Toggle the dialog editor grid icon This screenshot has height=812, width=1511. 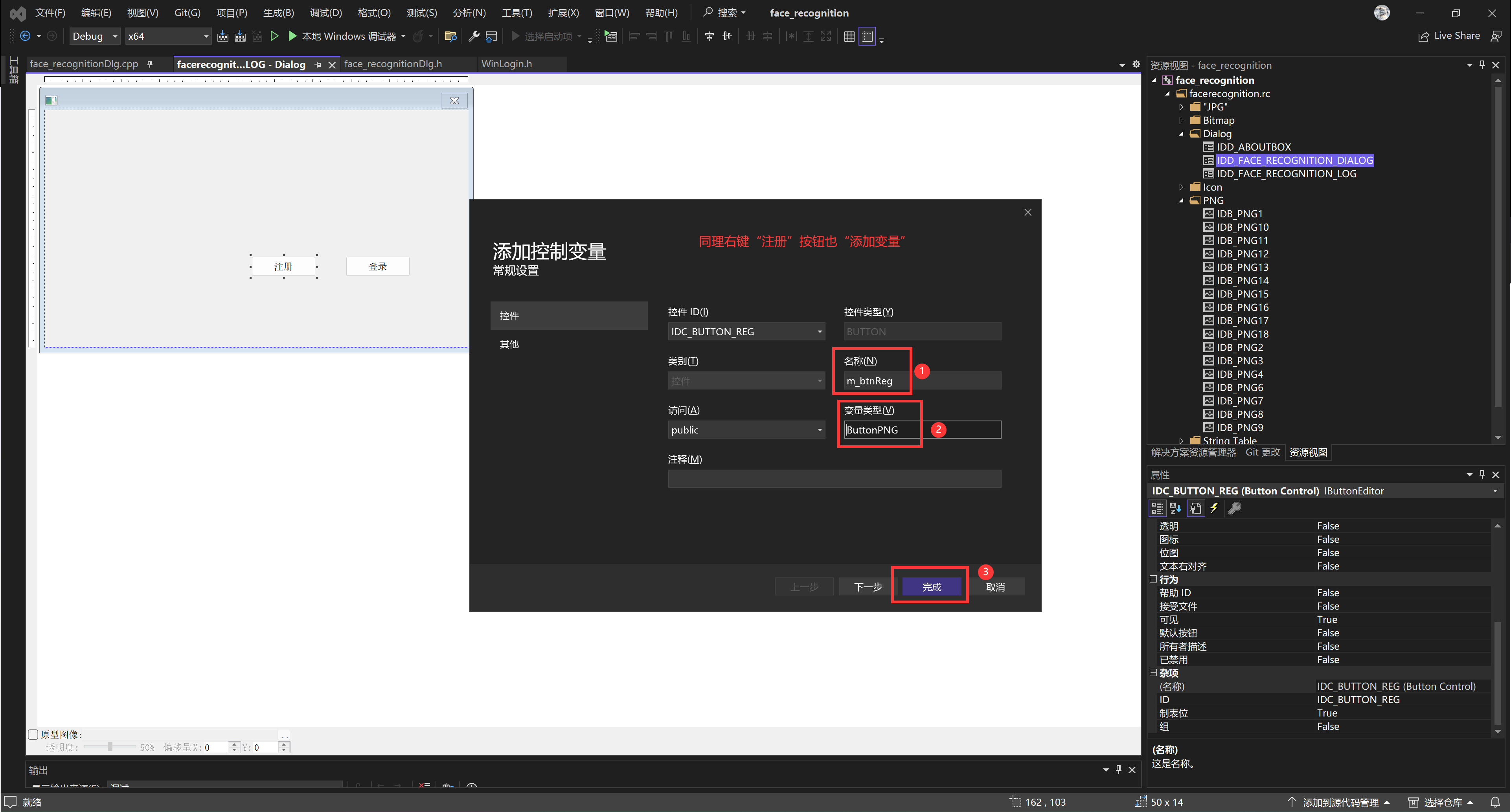pyautogui.click(x=849, y=37)
